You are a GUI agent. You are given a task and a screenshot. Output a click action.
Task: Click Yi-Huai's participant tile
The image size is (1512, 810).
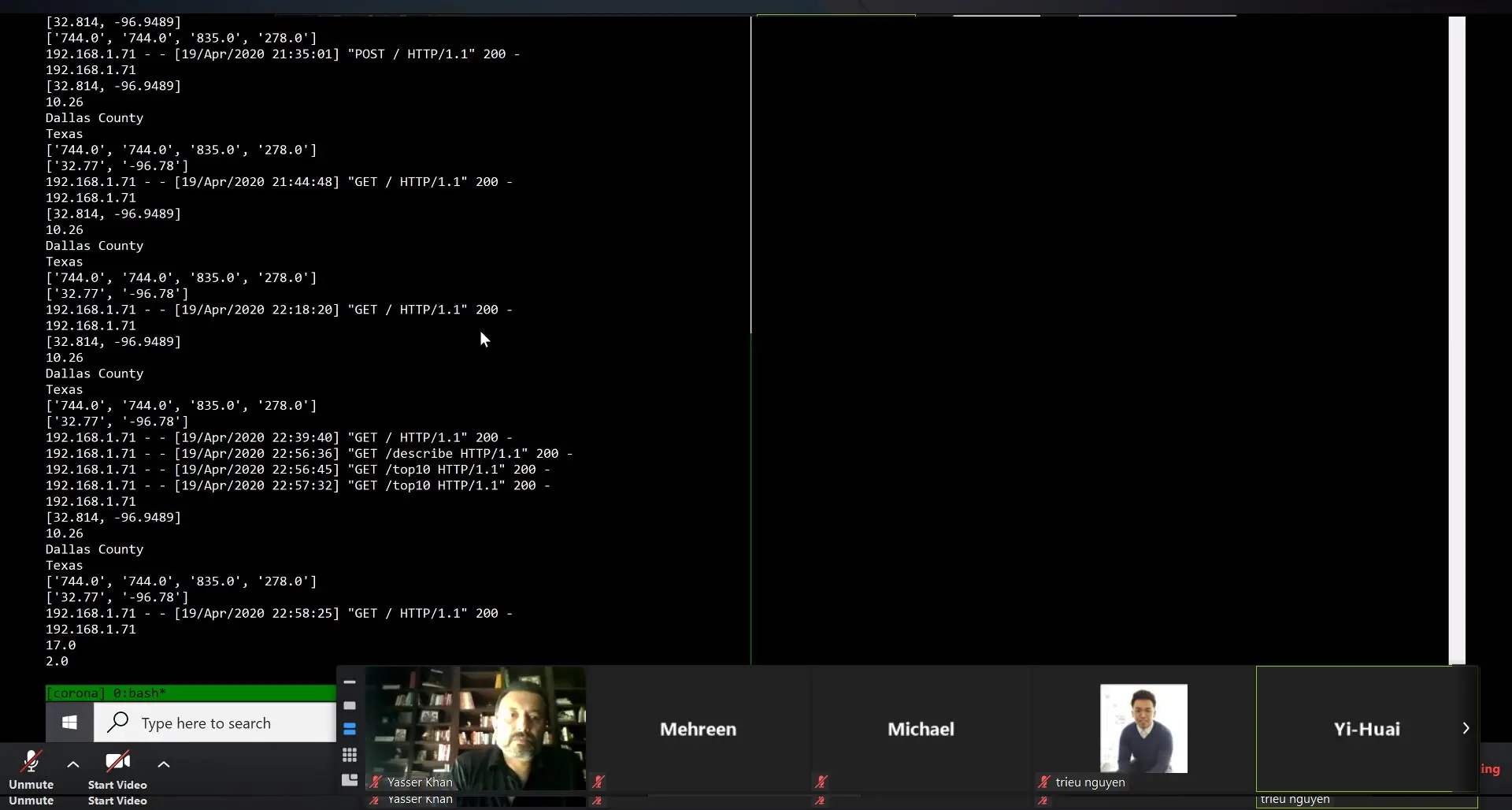tap(1367, 729)
